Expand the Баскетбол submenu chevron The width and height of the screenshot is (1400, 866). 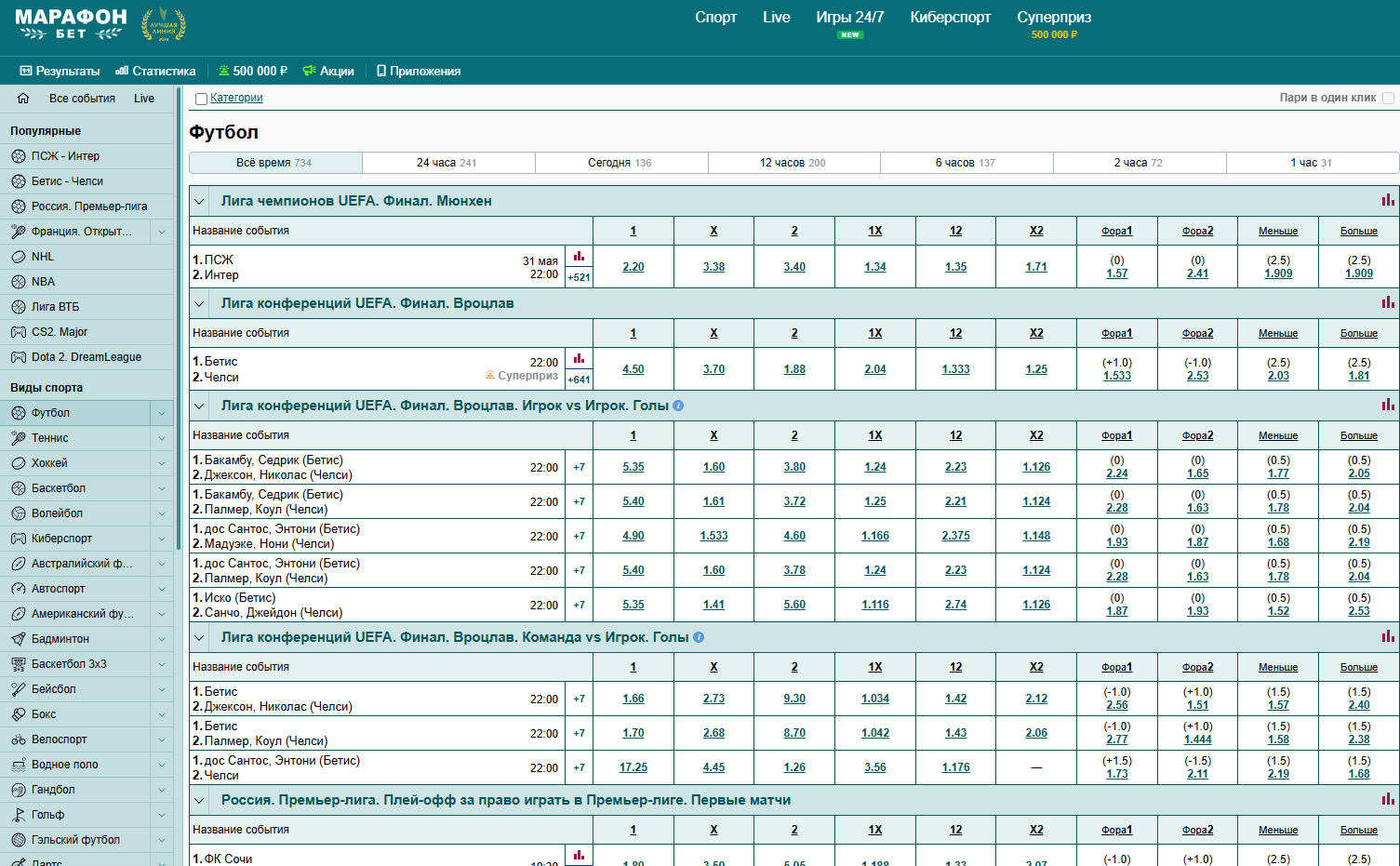coord(162,488)
